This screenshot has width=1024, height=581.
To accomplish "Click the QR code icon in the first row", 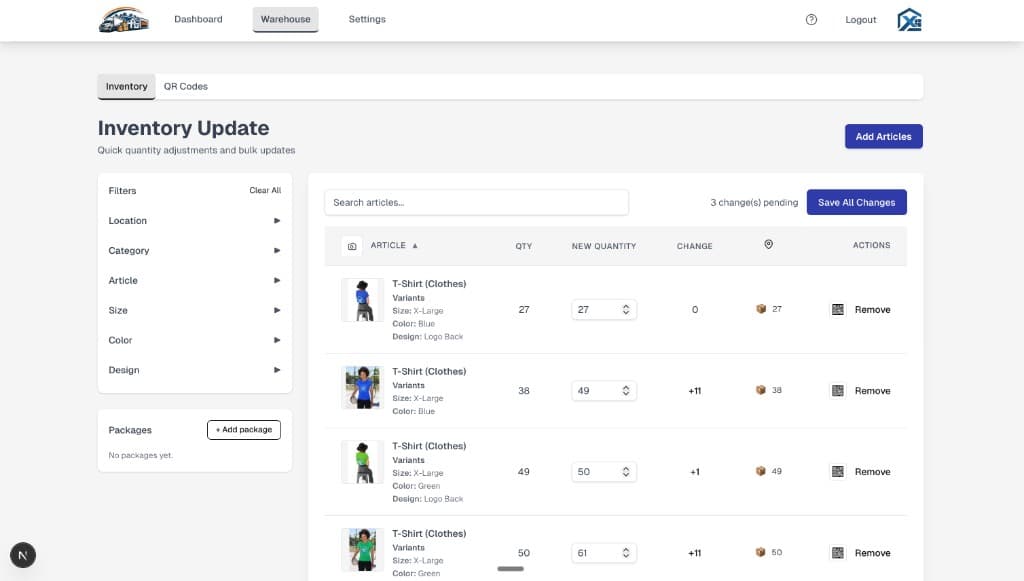I will [x=837, y=309].
